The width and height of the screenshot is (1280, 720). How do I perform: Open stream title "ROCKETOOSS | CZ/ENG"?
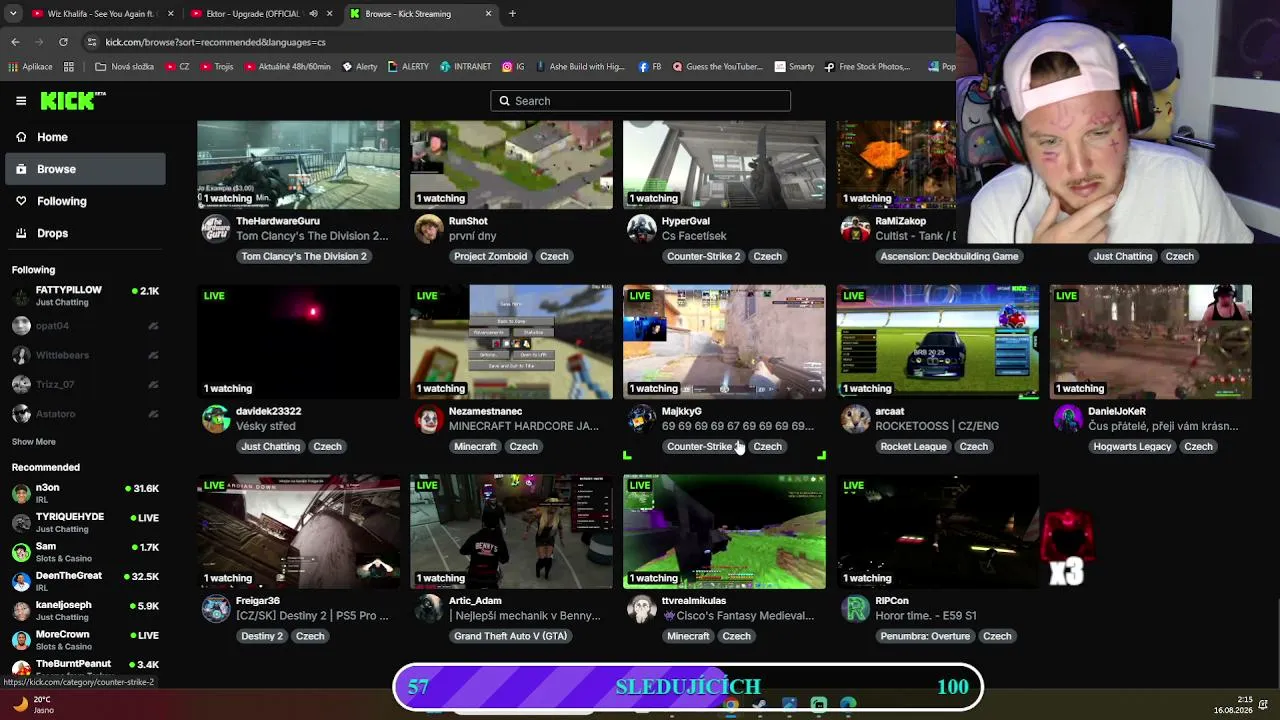[937, 426]
